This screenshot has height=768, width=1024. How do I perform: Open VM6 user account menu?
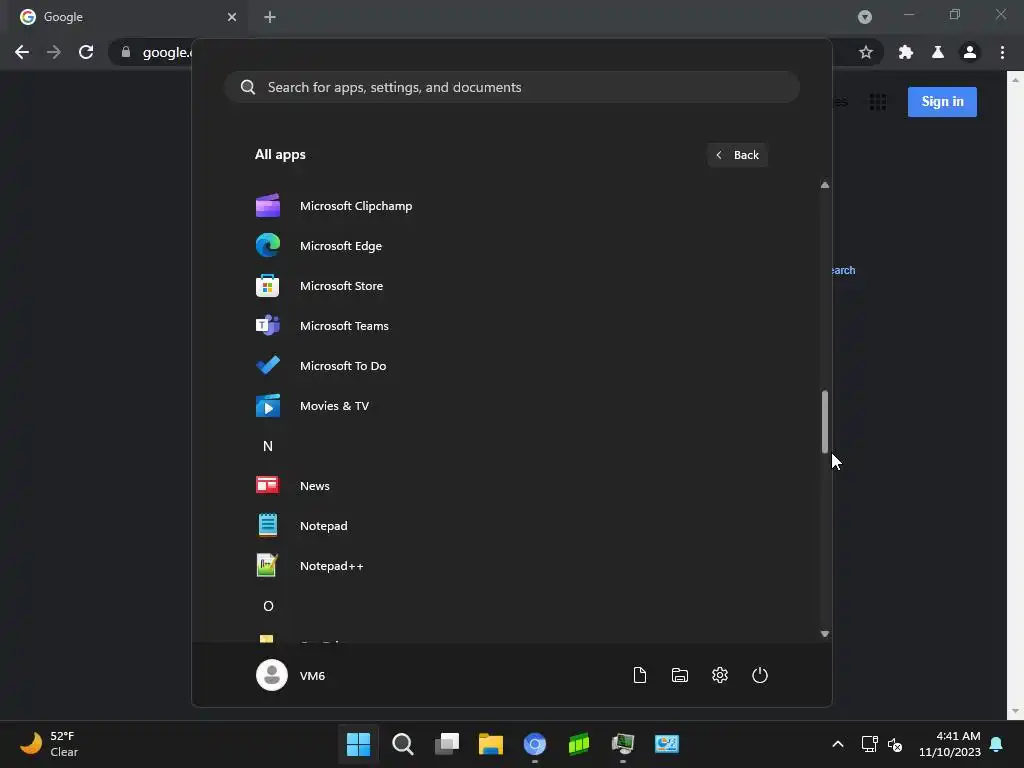click(291, 675)
